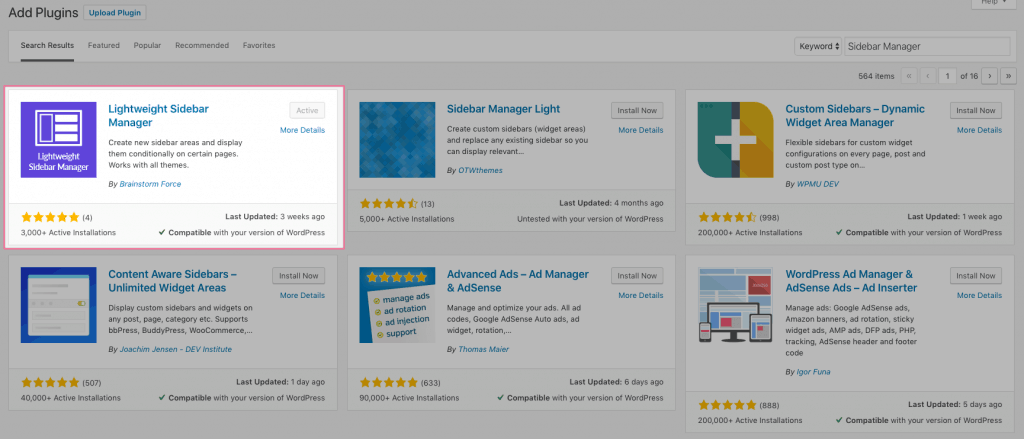This screenshot has width=1024, height=439.
Task: Open WordPress Ad Manager & AdSense Ads title
Action: (851, 281)
